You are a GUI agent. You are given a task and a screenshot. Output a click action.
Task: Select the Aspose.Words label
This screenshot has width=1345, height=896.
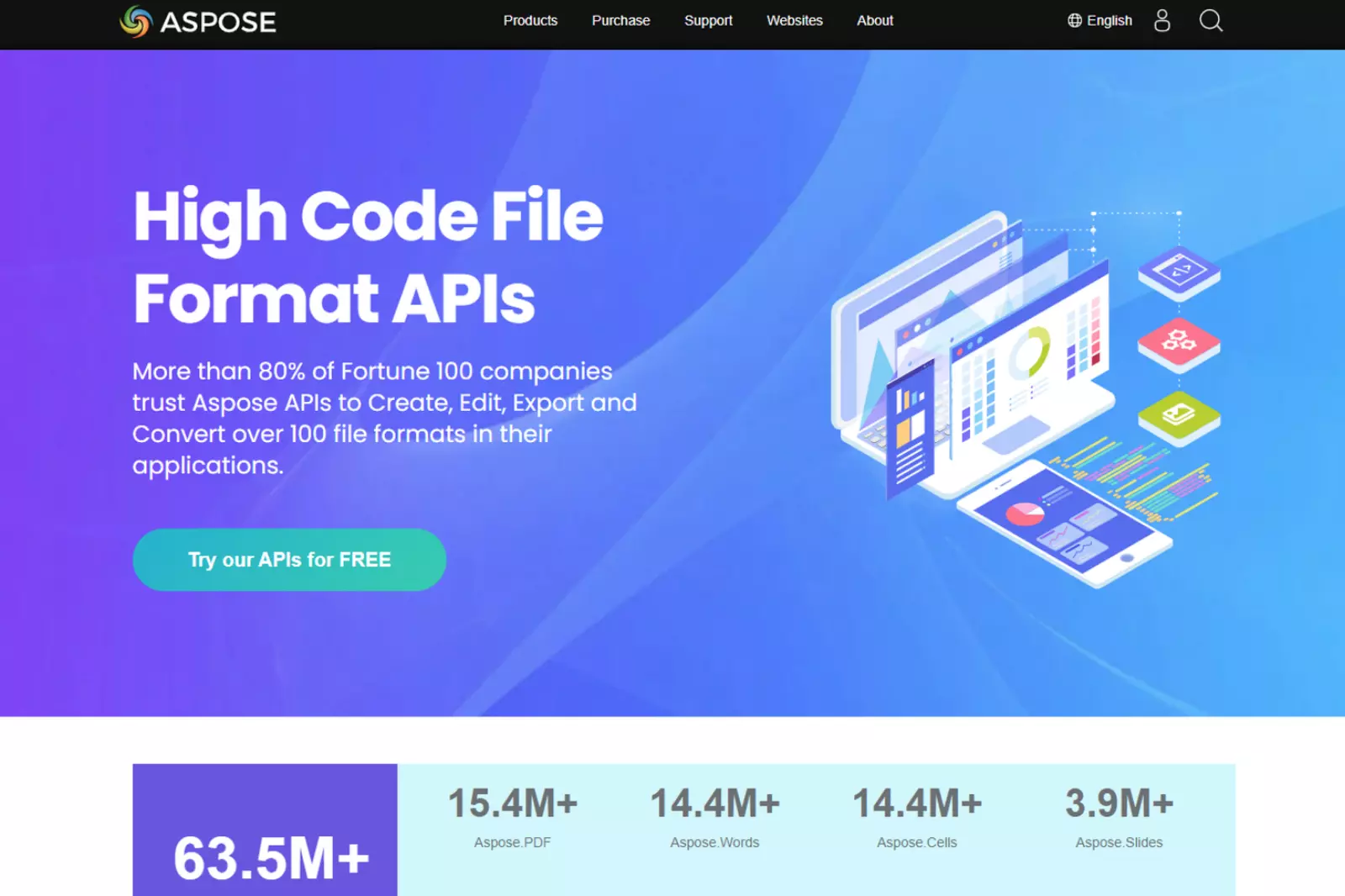tap(715, 842)
